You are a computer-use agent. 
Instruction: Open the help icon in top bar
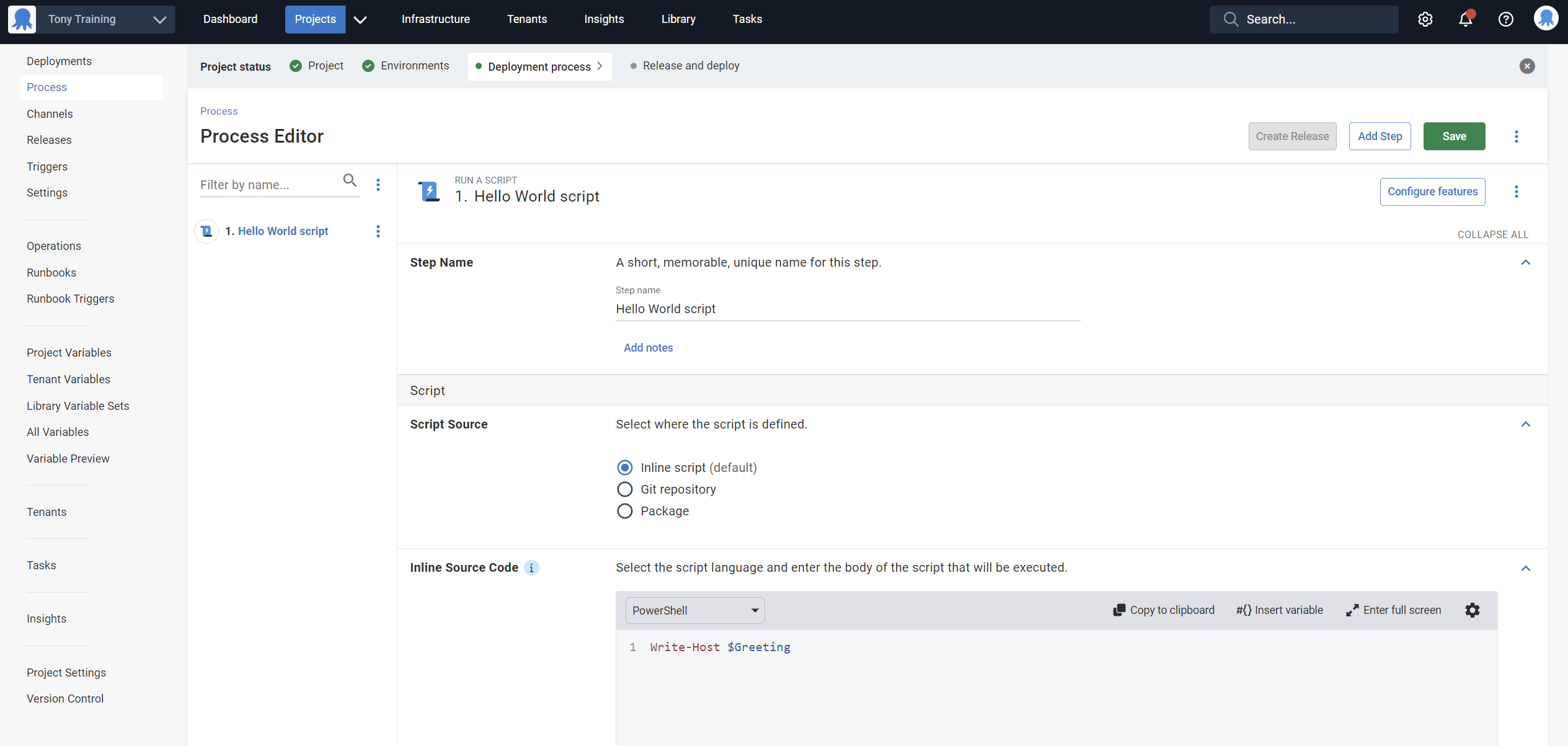pos(1505,19)
